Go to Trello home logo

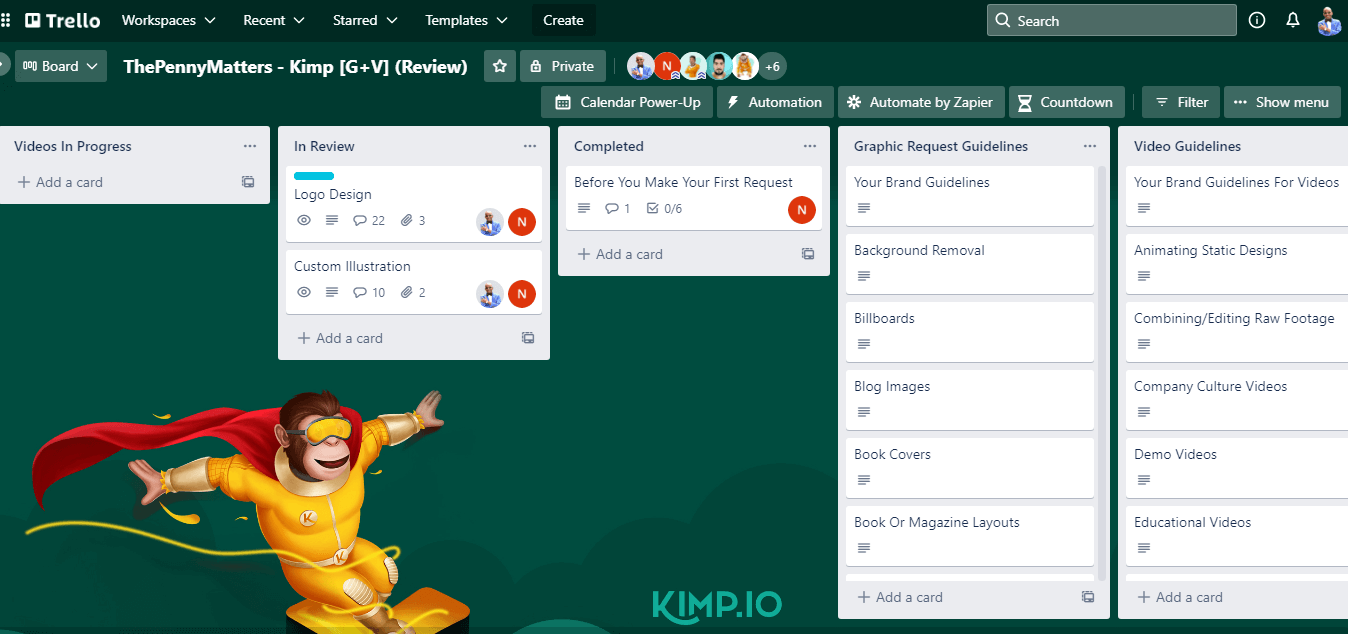(x=62, y=20)
